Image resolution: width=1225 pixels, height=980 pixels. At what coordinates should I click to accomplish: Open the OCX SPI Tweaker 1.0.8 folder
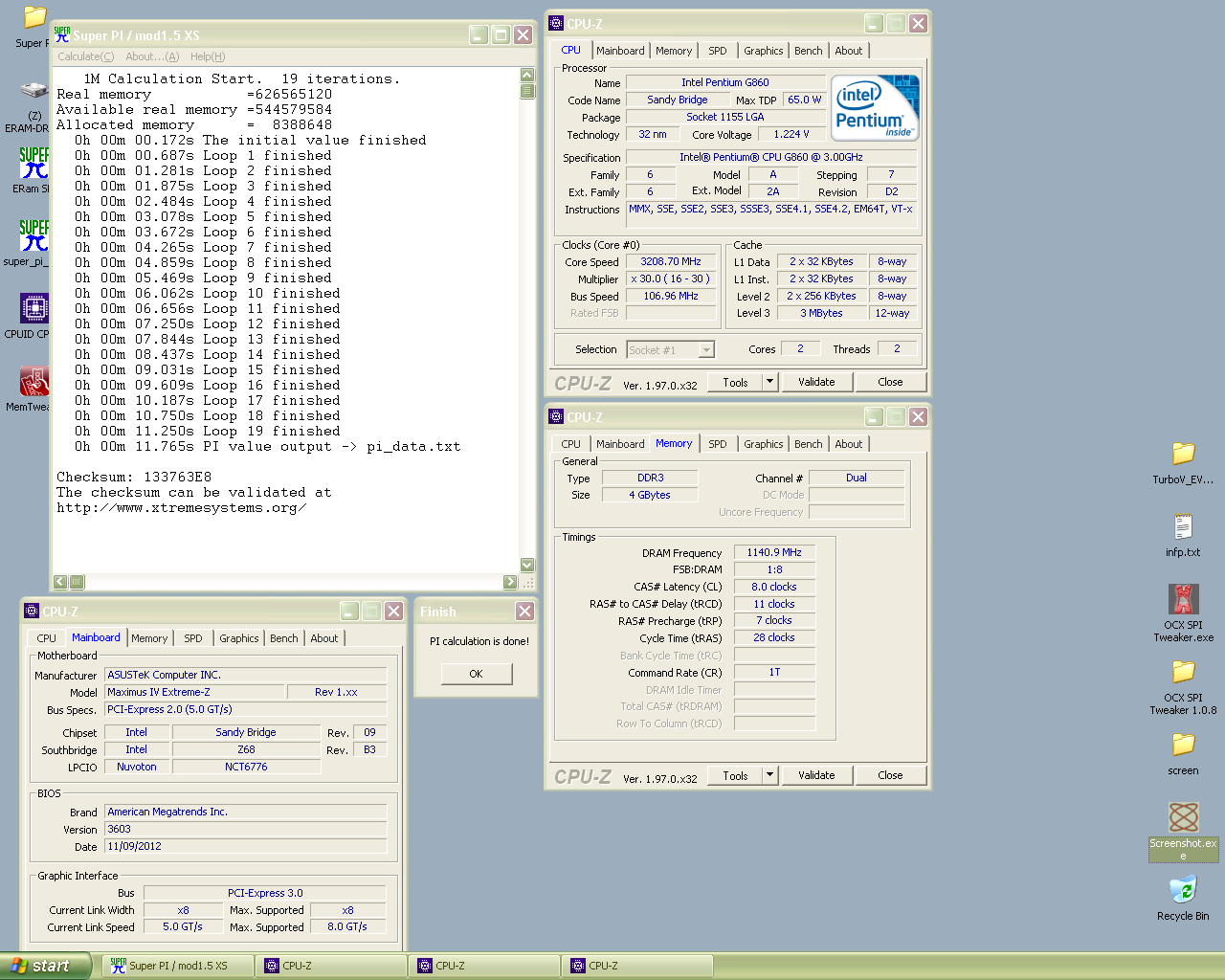click(1183, 671)
